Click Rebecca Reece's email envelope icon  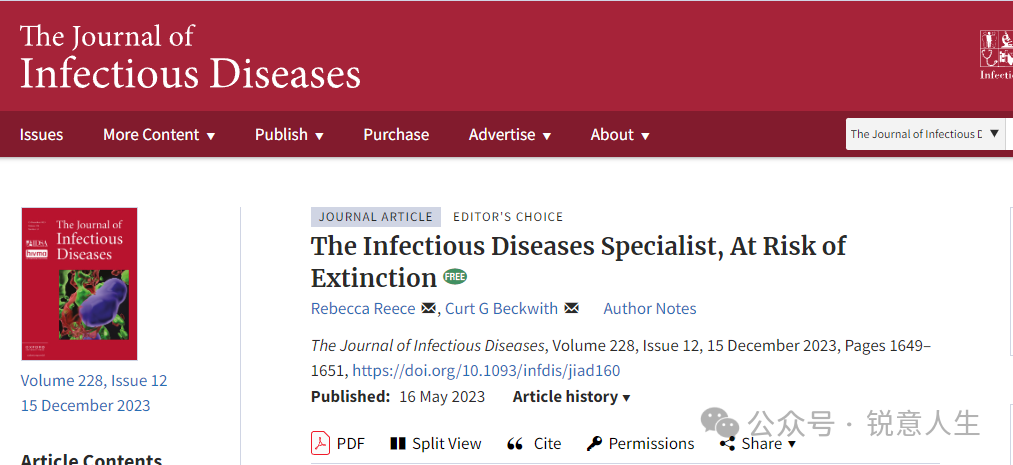[x=428, y=308]
